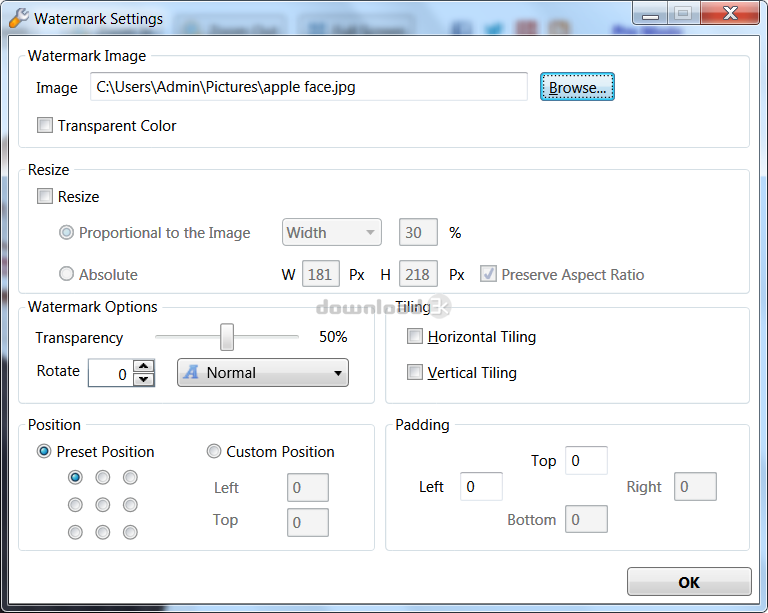
Task: Click the image file path field
Action: click(308, 87)
